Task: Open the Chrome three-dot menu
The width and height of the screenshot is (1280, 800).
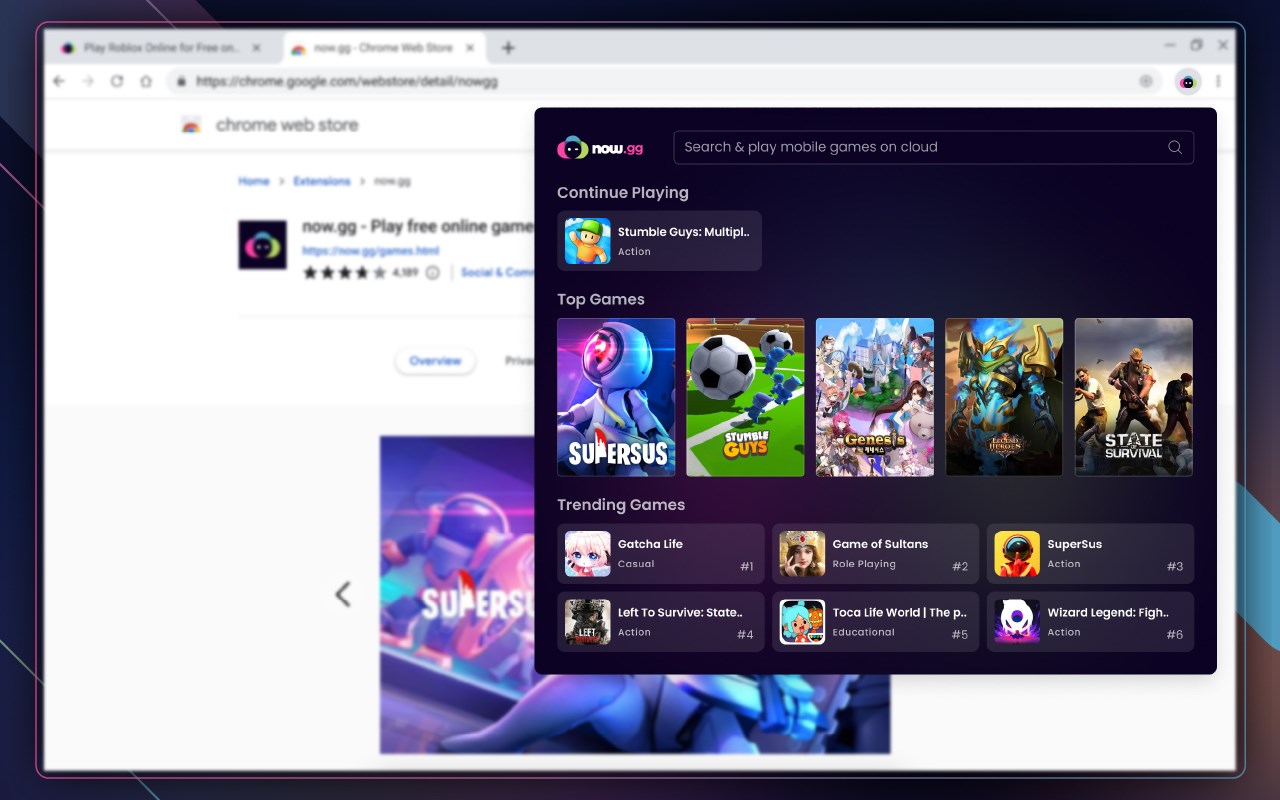Action: pyautogui.click(x=1218, y=82)
